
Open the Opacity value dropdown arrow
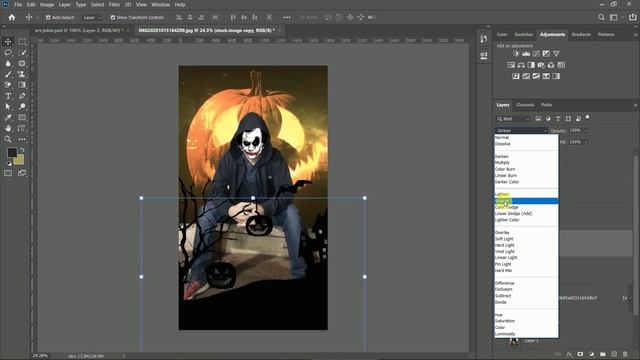click(x=586, y=130)
